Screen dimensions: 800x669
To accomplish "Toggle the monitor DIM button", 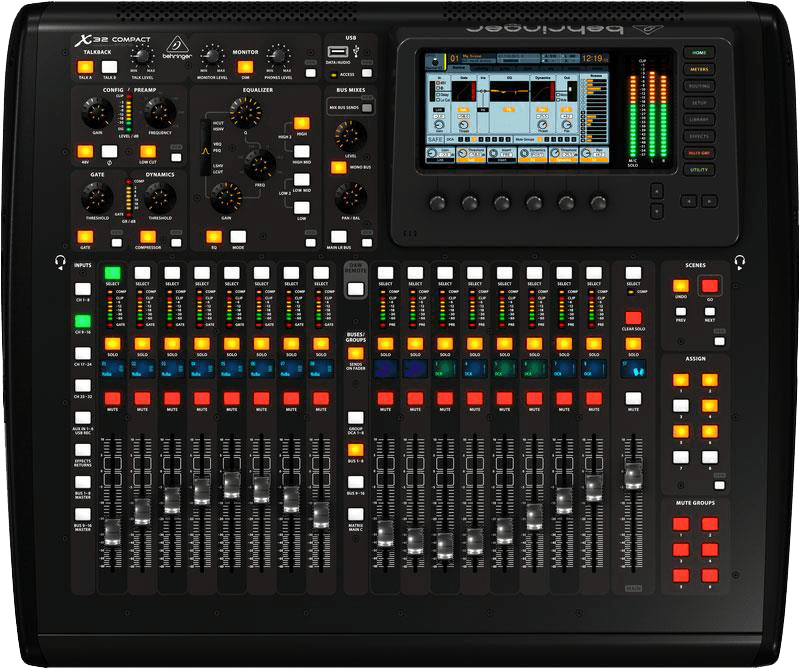I will [x=245, y=67].
